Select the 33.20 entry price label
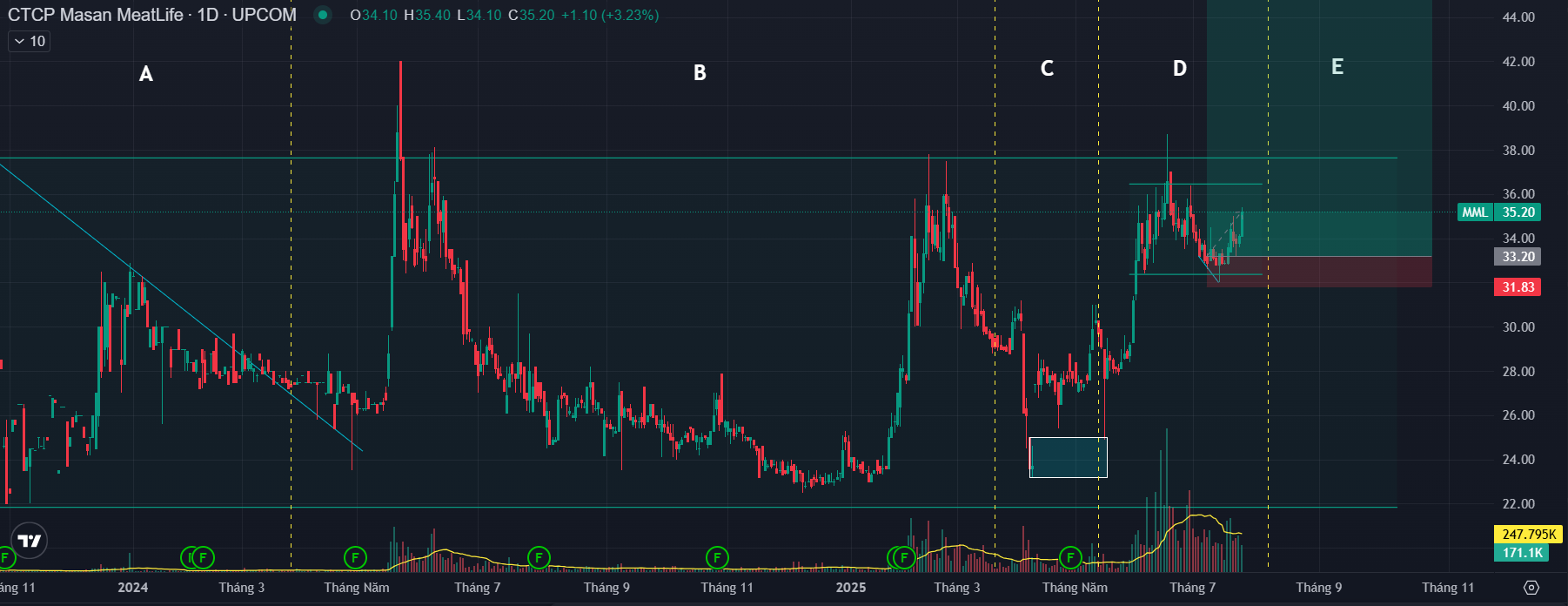The width and height of the screenshot is (1568, 606). (1518, 257)
